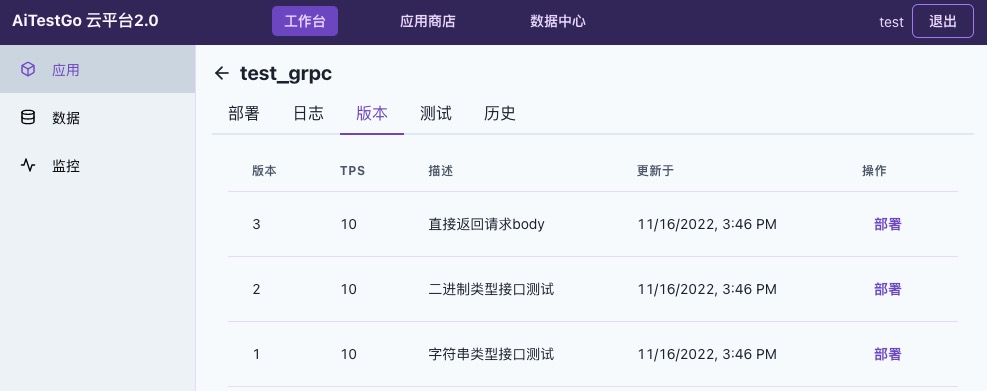Select the cube icon for 应用
This screenshot has height=391, width=987.
tap(28, 69)
